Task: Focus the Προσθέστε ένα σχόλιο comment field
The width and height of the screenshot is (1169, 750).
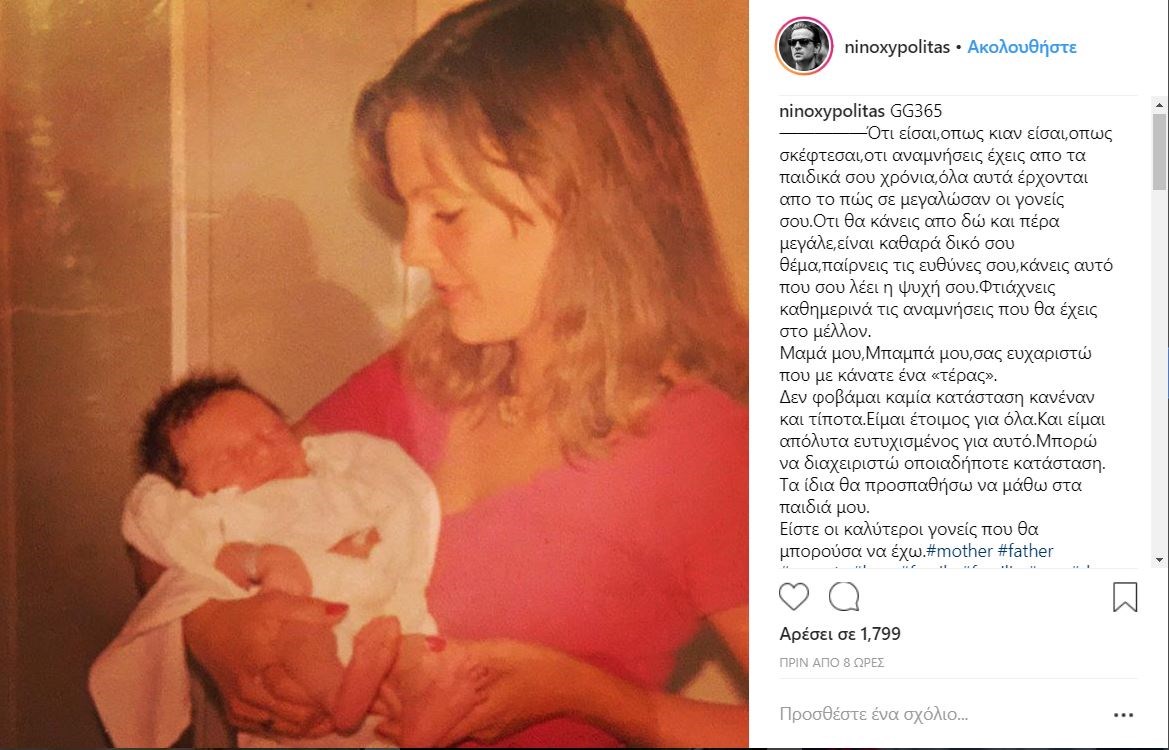Action: (939, 714)
